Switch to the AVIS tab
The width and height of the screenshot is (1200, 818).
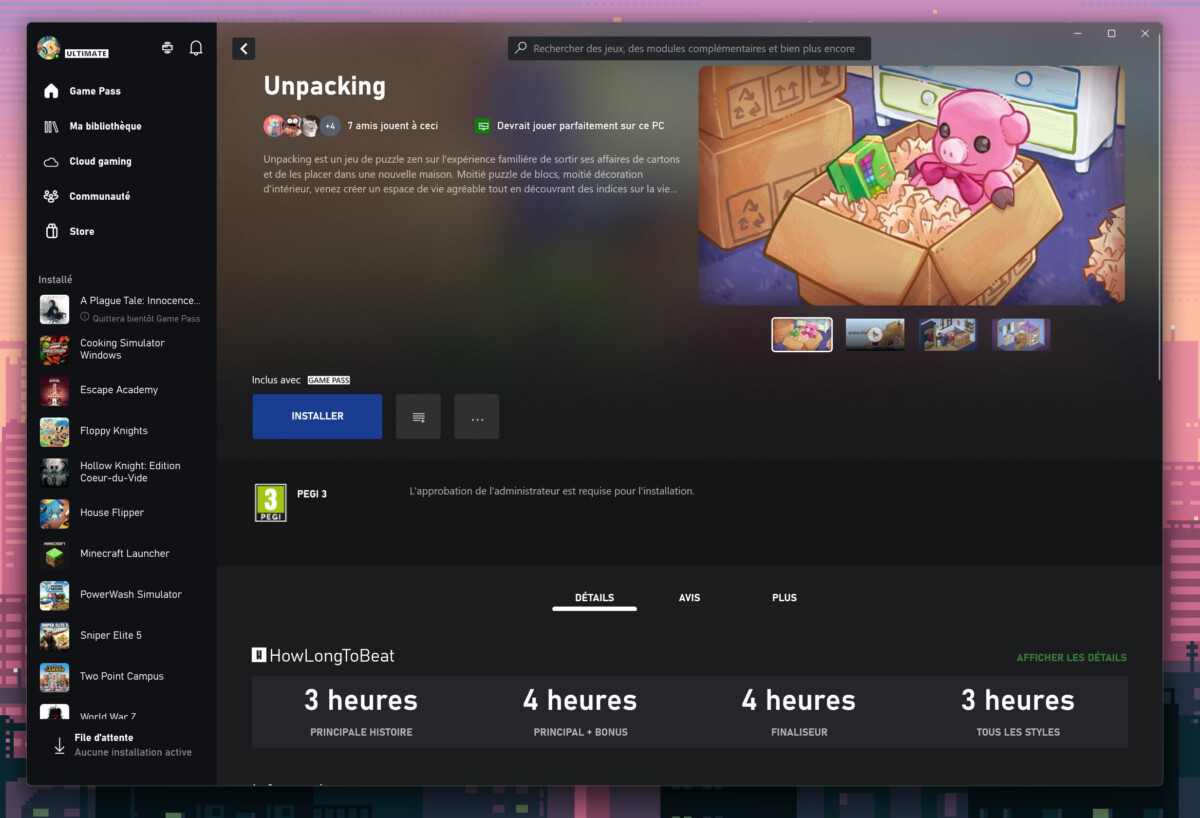tap(689, 598)
